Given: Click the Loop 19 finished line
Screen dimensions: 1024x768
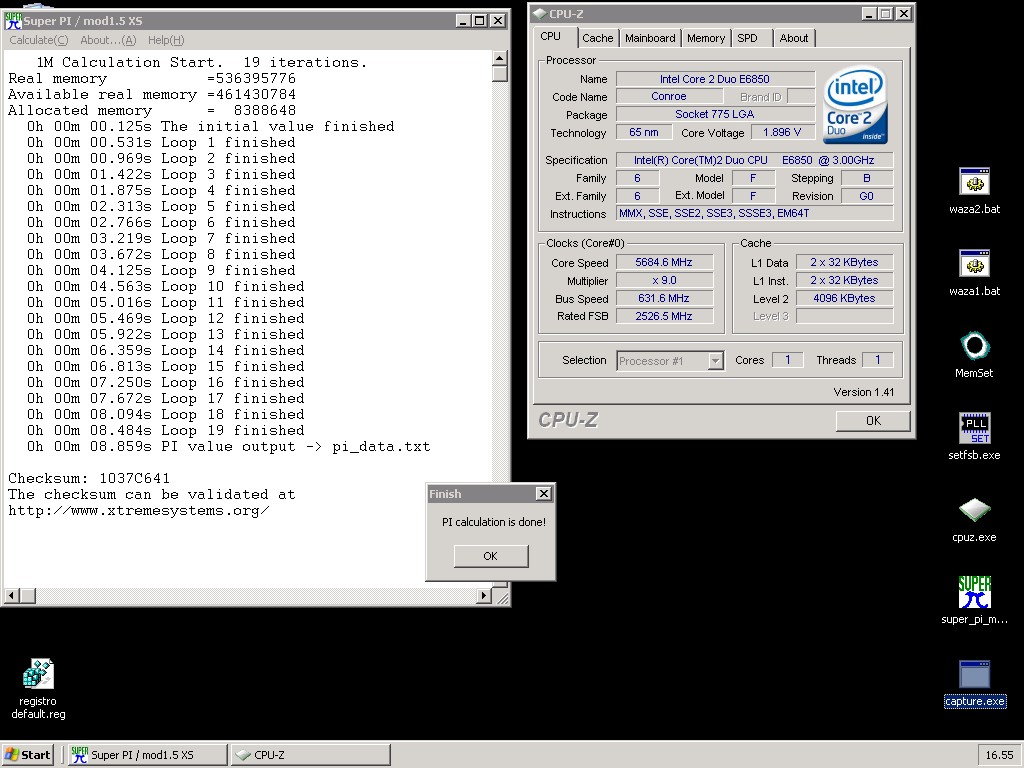Looking at the screenshot, I should [165, 430].
